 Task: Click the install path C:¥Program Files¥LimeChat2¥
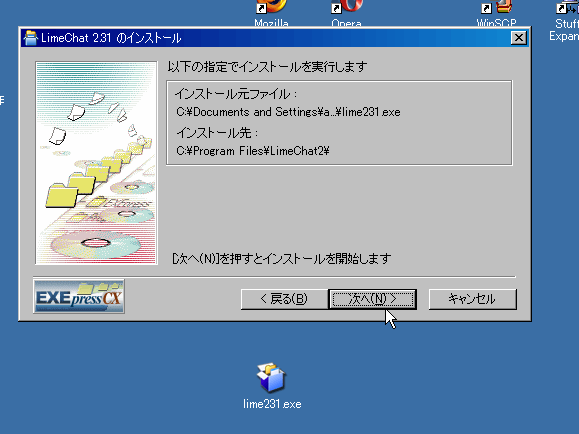click(x=253, y=151)
